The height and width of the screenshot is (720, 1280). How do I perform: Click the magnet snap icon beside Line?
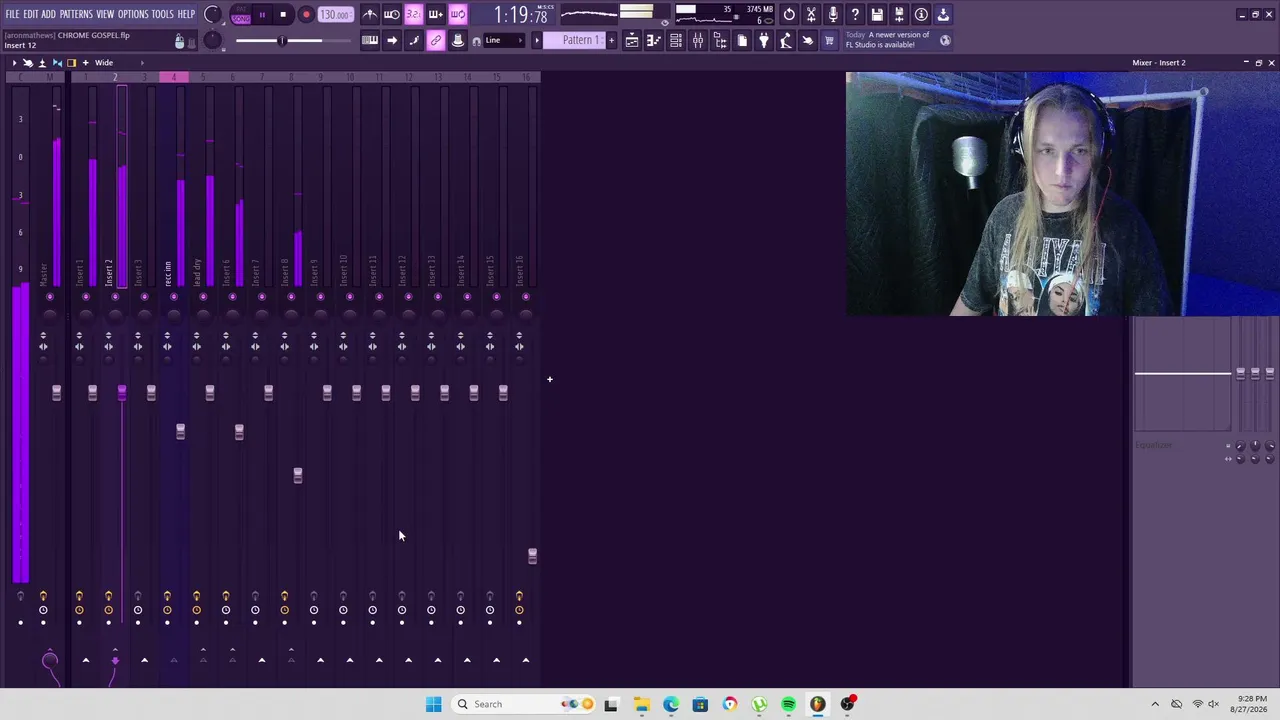476,41
